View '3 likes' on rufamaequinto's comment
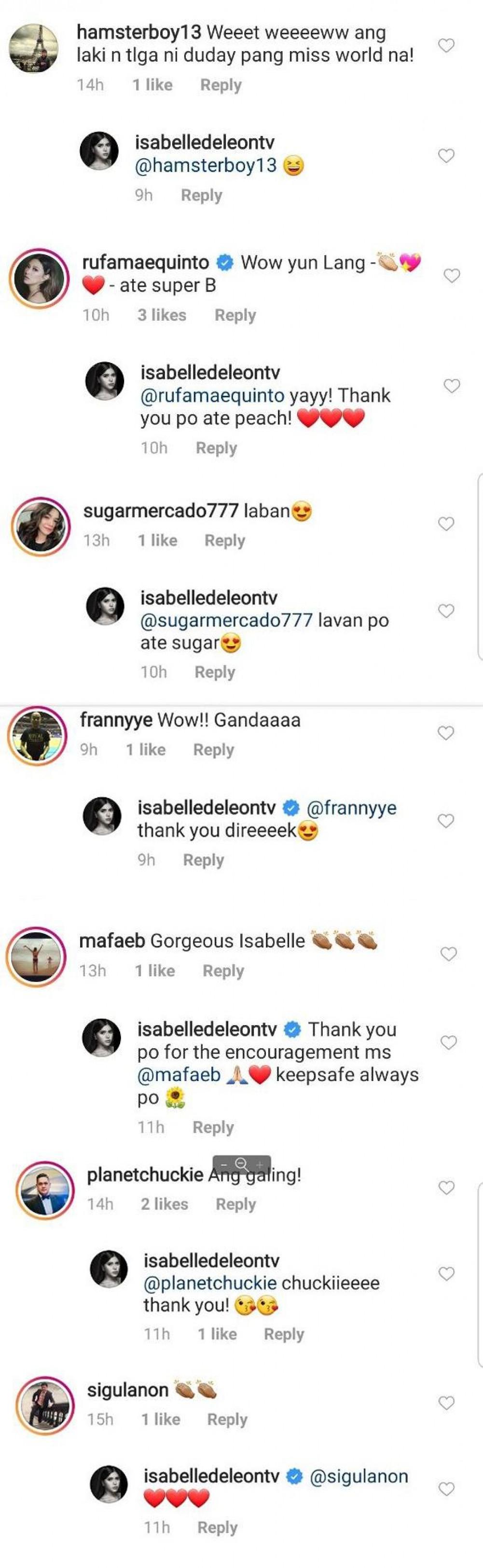Screen dimensions: 483x1568 pyautogui.click(x=162, y=315)
